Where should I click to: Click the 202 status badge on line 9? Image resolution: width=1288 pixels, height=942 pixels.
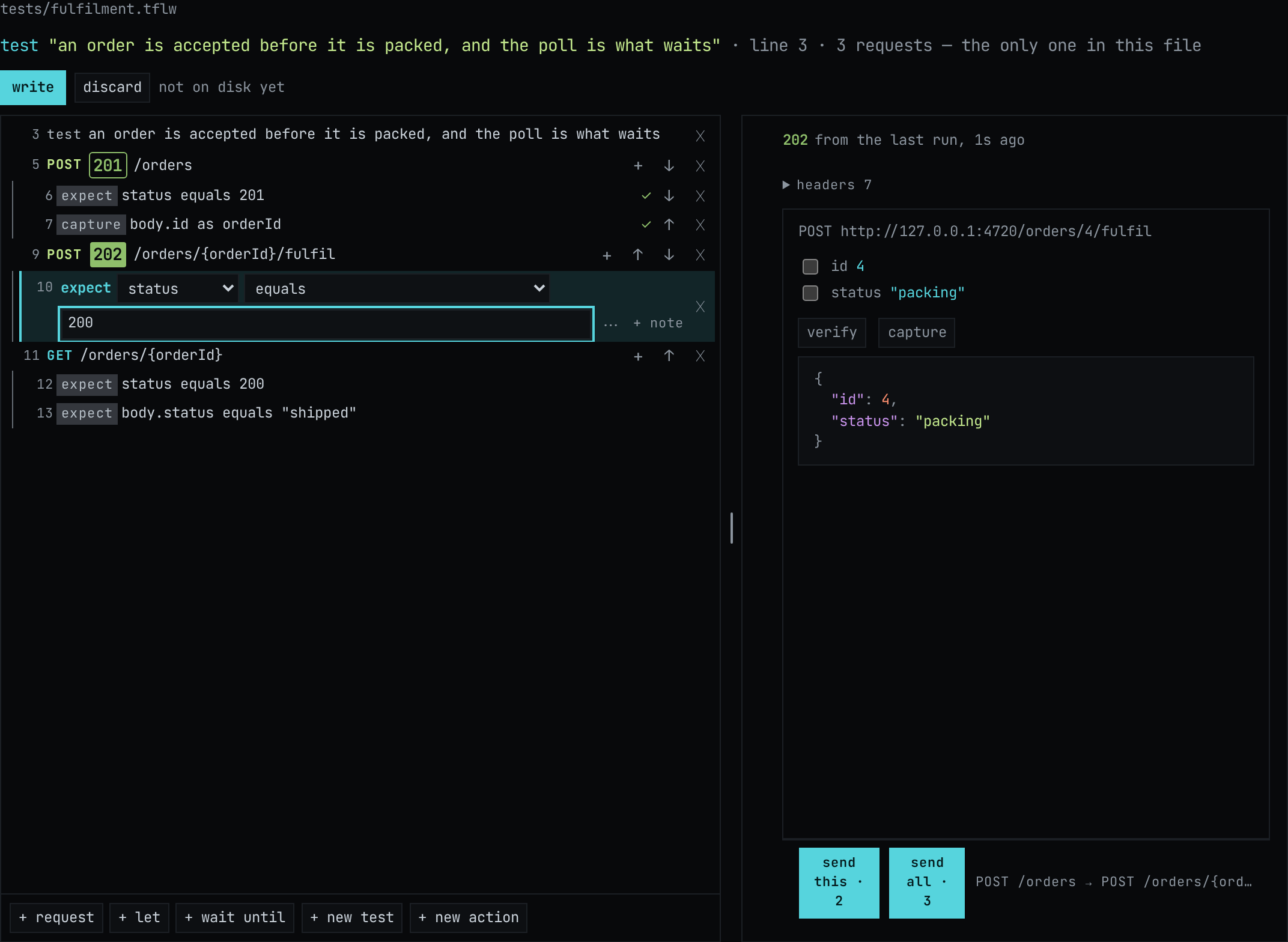tap(108, 255)
